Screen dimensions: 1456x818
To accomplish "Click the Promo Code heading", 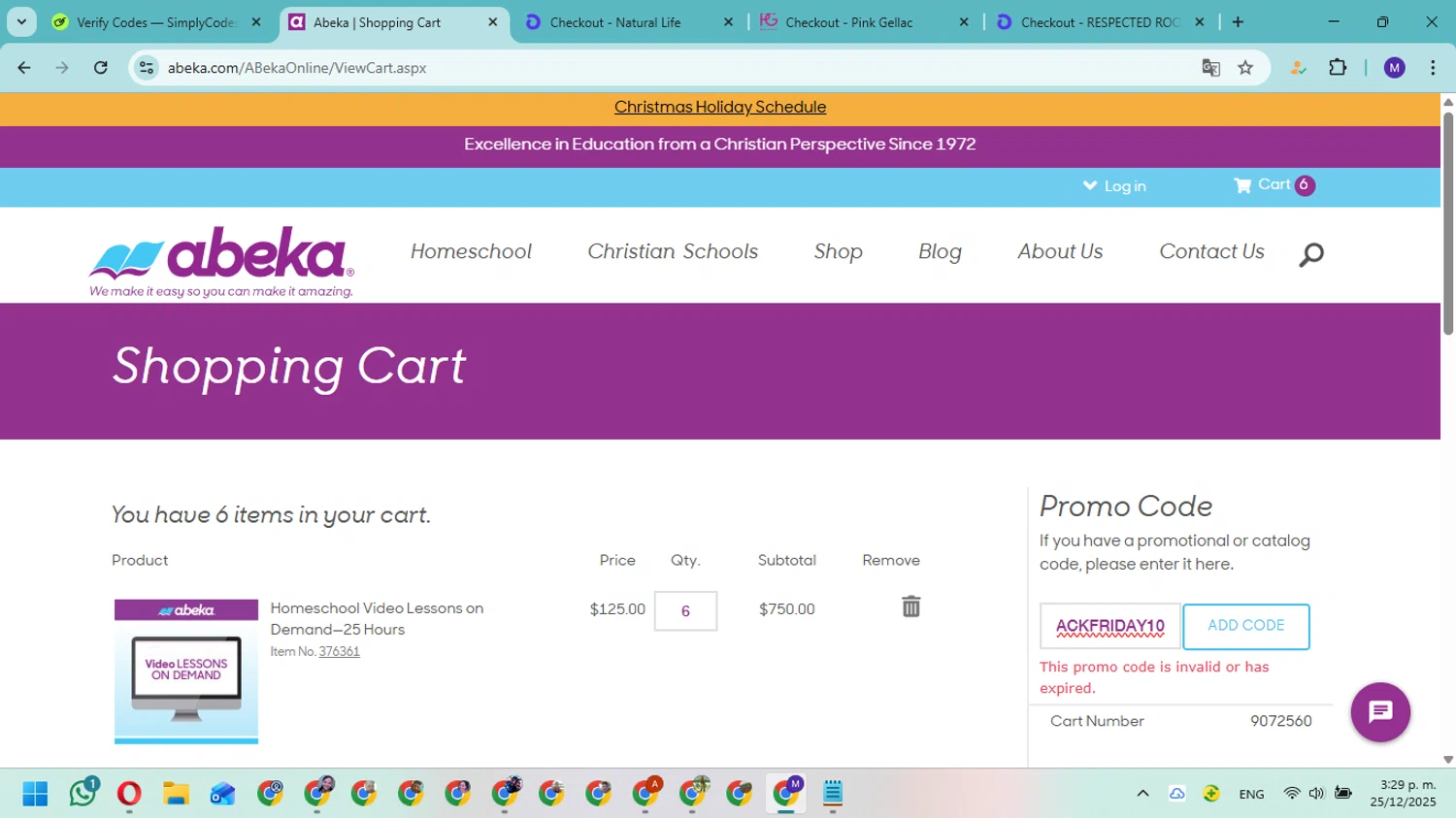I will point(1126,507).
